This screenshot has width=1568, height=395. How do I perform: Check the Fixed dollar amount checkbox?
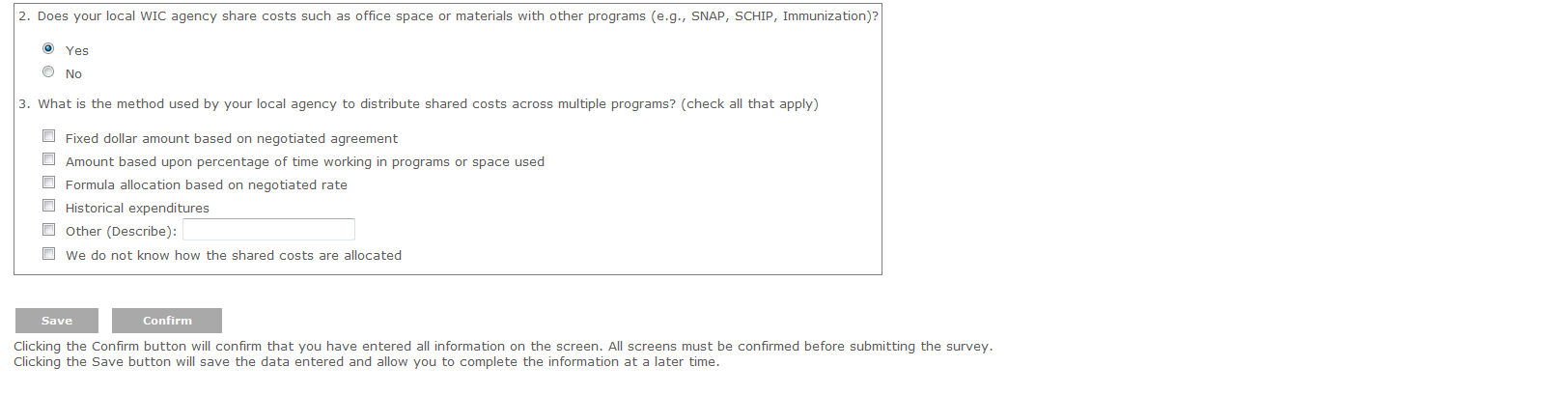pos(48,136)
